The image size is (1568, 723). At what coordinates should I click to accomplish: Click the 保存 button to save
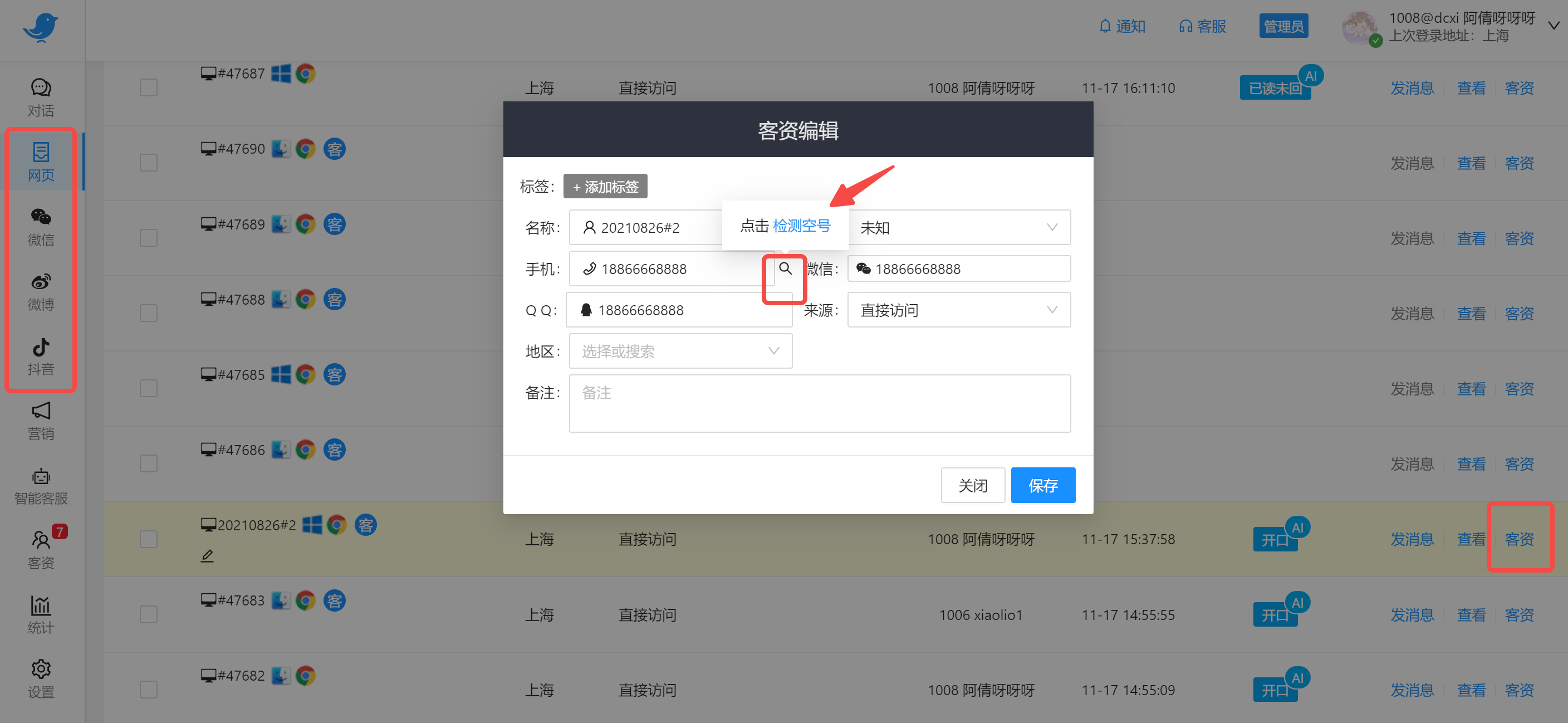1043,485
